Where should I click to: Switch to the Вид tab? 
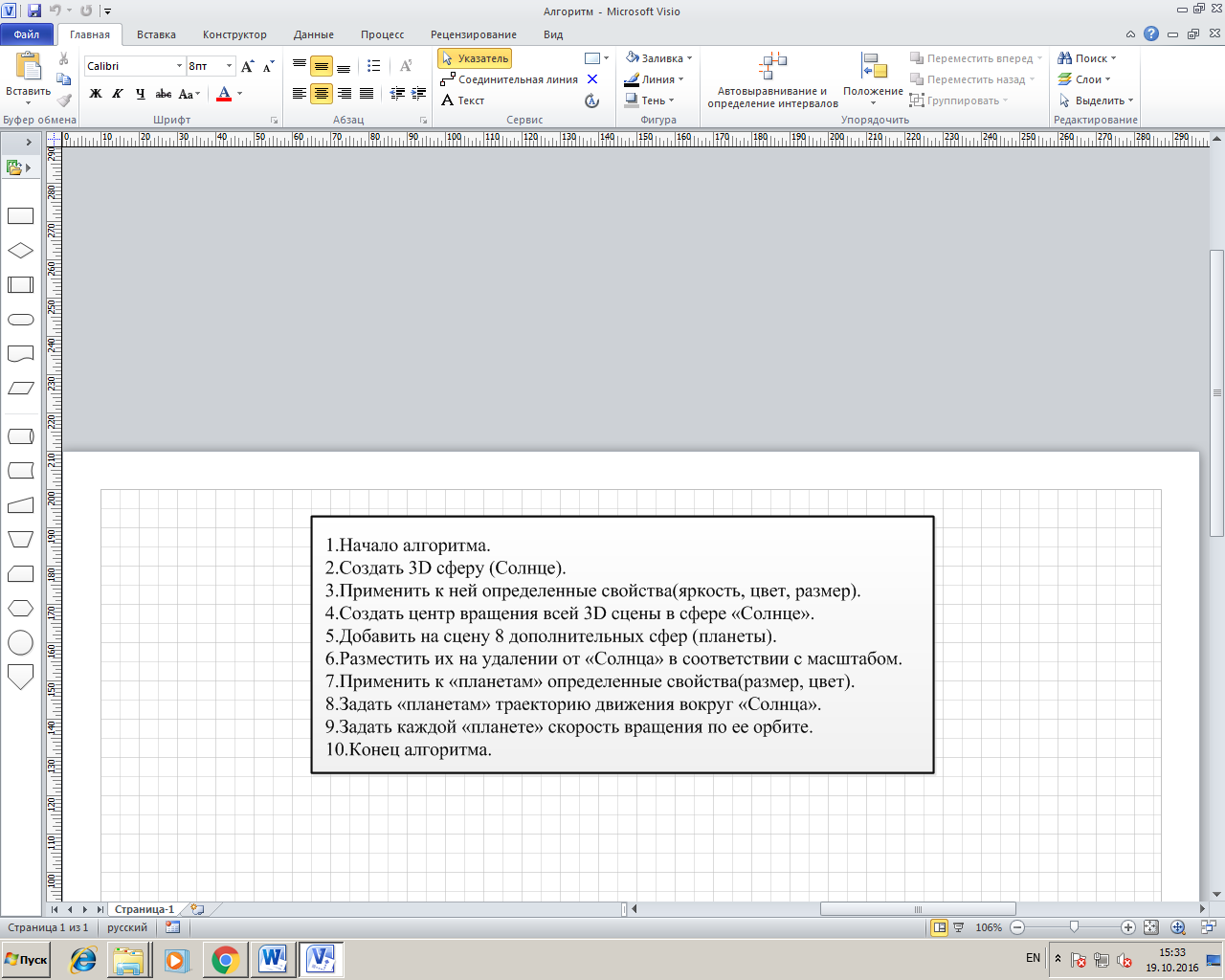(553, 34)
